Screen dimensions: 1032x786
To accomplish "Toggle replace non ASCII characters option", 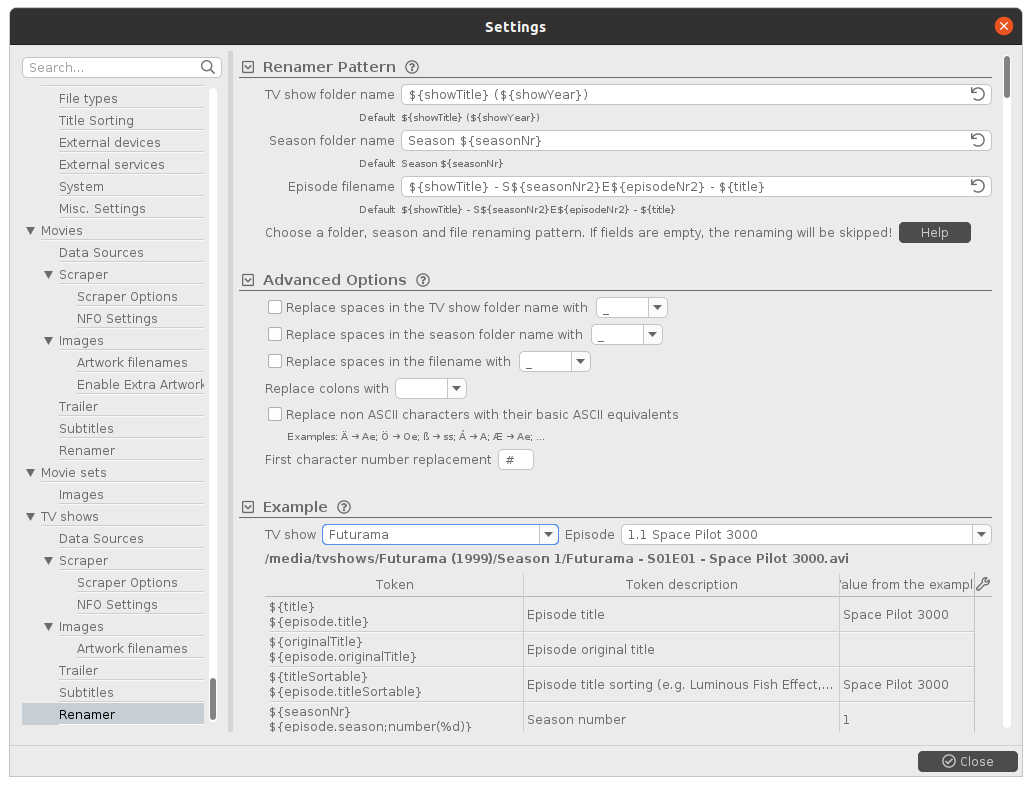I will (x=275, y=414).
